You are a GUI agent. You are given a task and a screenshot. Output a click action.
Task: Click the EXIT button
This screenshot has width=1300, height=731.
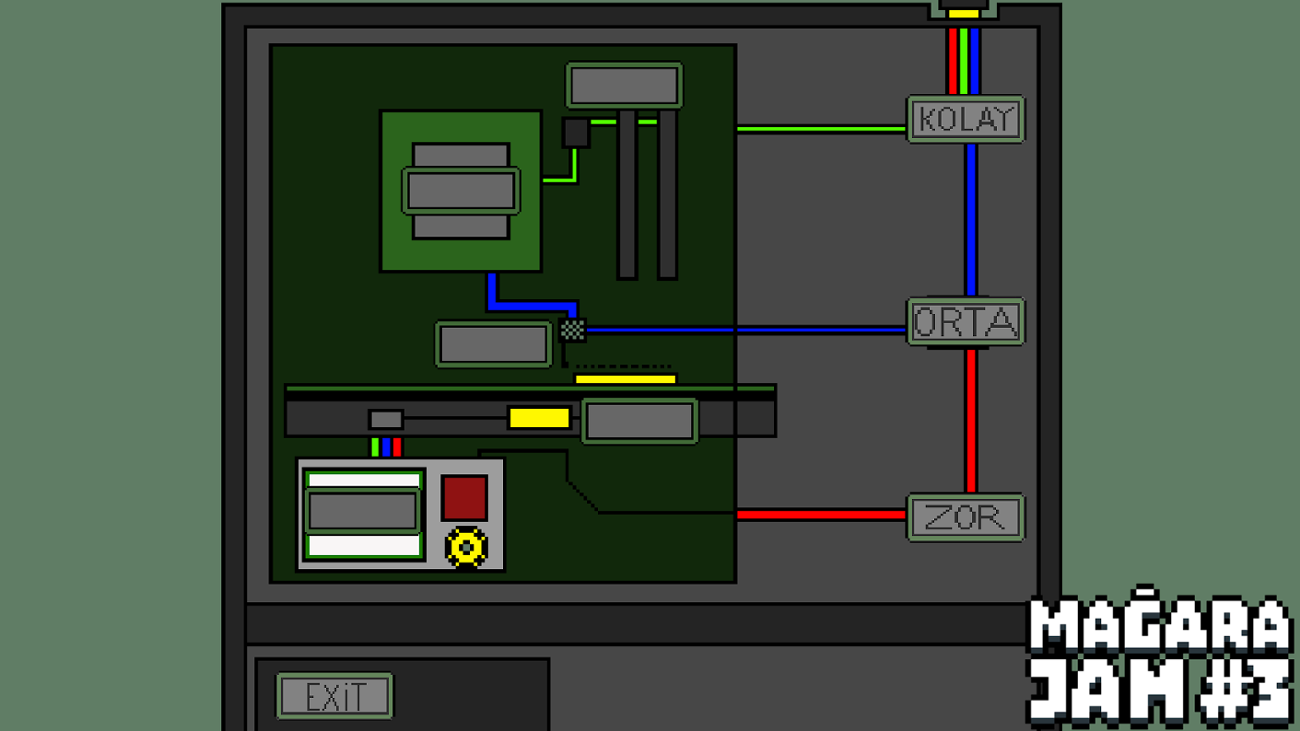pos(335,696)
